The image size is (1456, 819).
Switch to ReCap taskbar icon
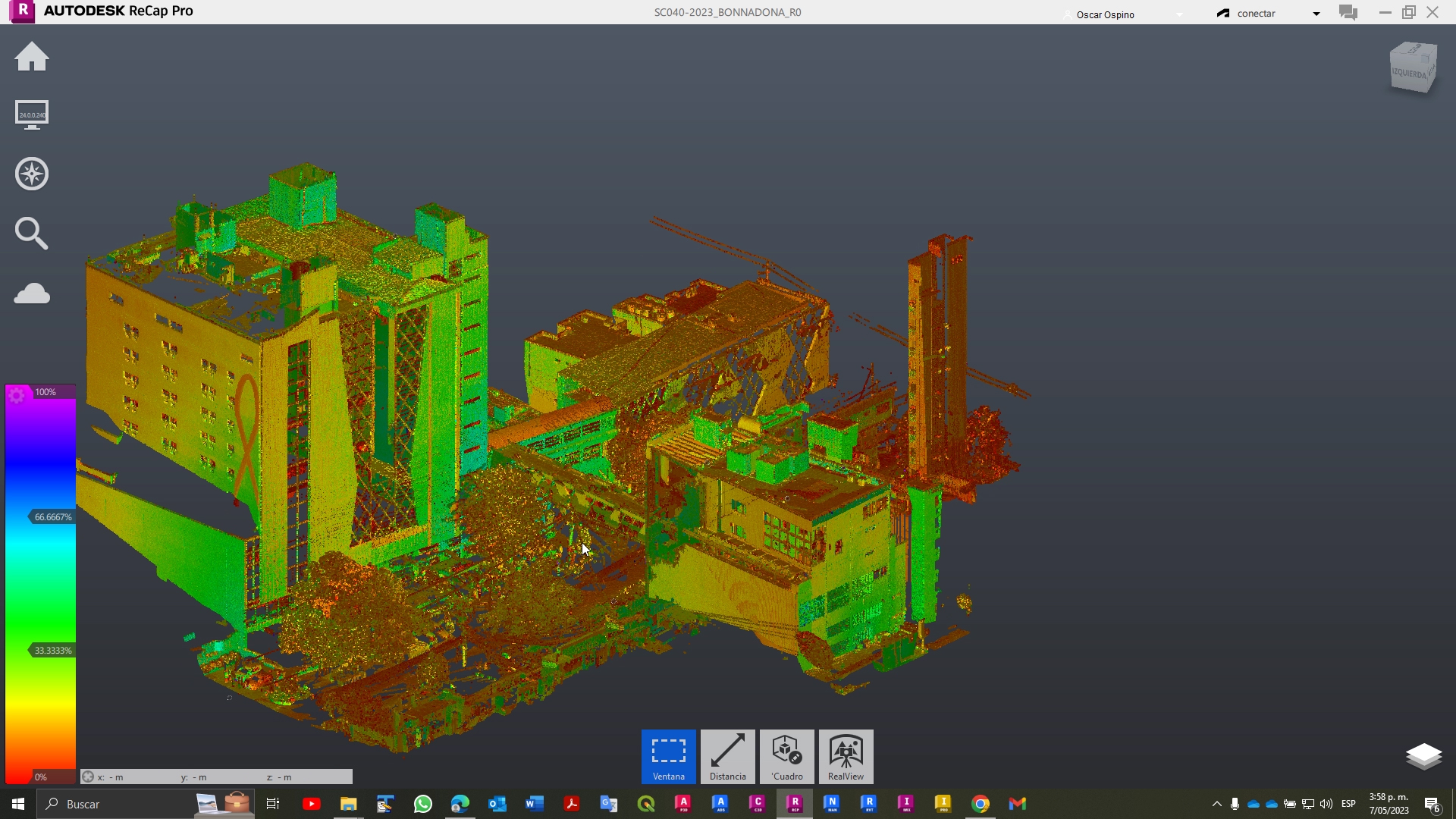(794, 804)
